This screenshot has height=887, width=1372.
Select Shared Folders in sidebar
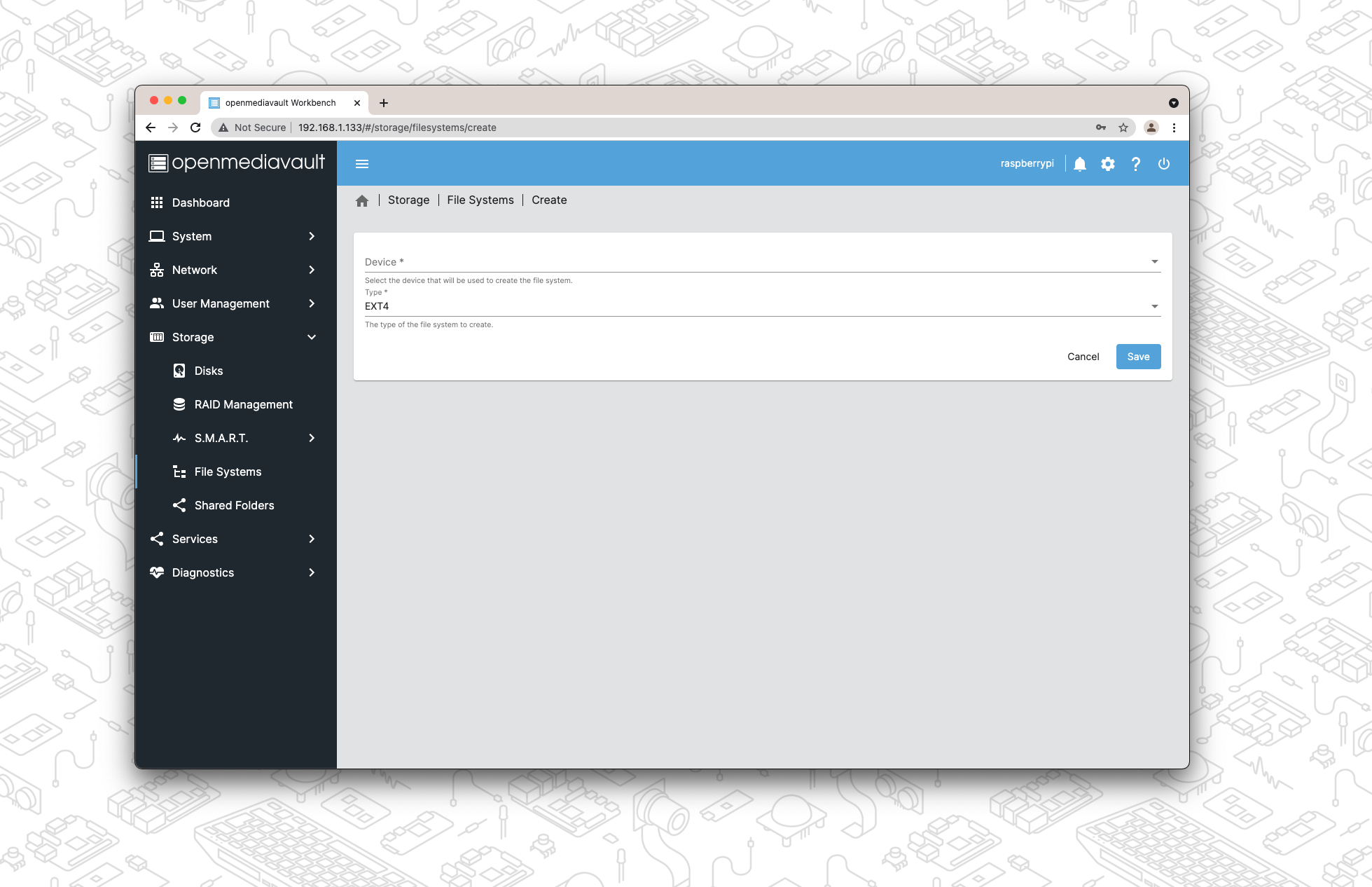coord(234,505)
